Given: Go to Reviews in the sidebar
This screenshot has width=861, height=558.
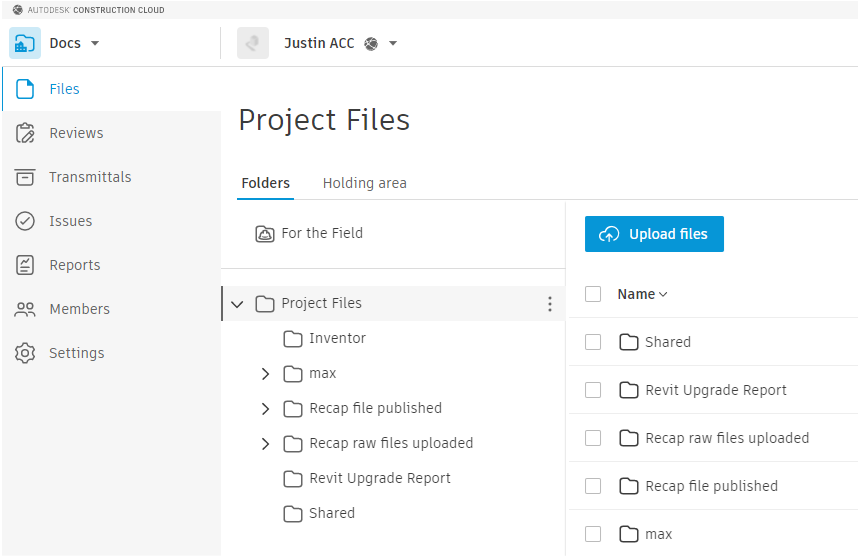Looking at the screenshot, I should 111,133.
